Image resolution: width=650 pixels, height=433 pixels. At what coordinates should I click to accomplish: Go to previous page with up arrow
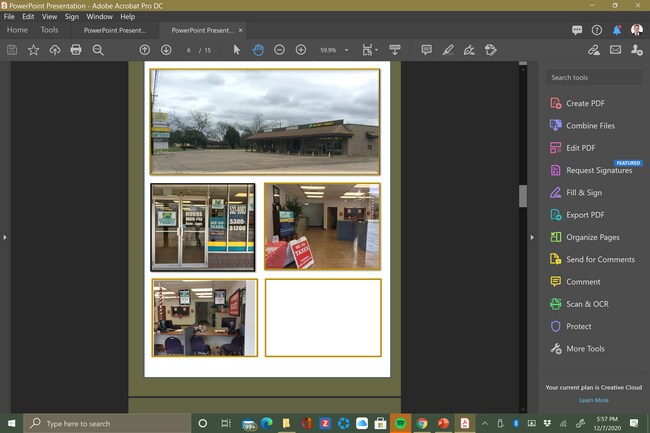pos(145,50)
